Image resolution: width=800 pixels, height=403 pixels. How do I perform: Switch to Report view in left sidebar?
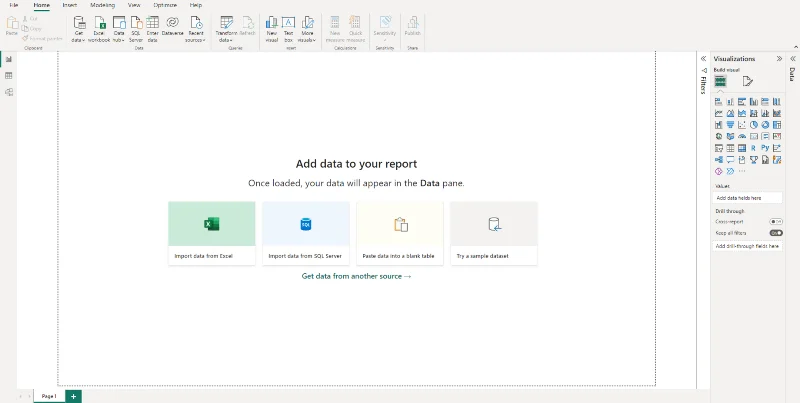9,59
